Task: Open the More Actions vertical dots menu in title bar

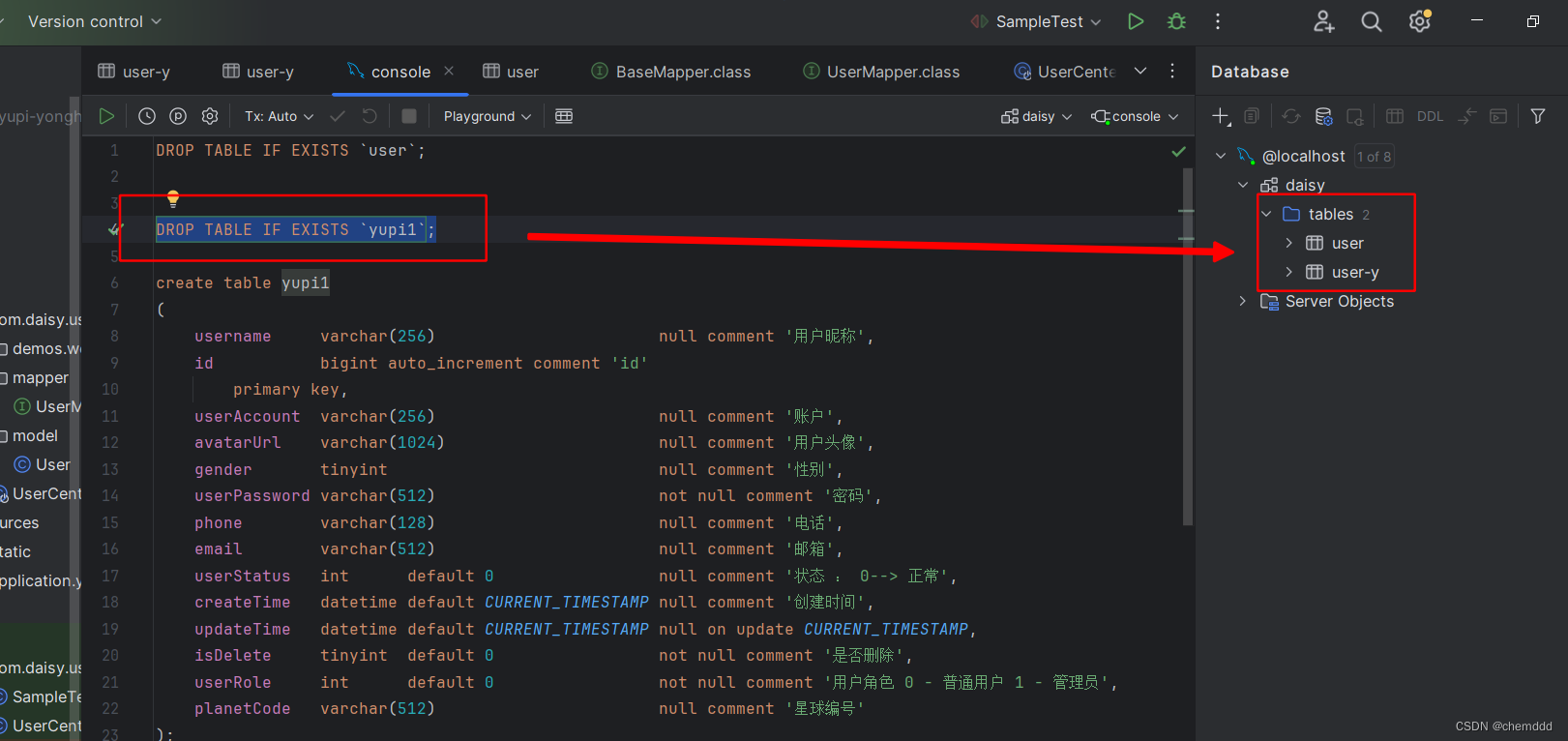Action: click(x=1218, y=21)
